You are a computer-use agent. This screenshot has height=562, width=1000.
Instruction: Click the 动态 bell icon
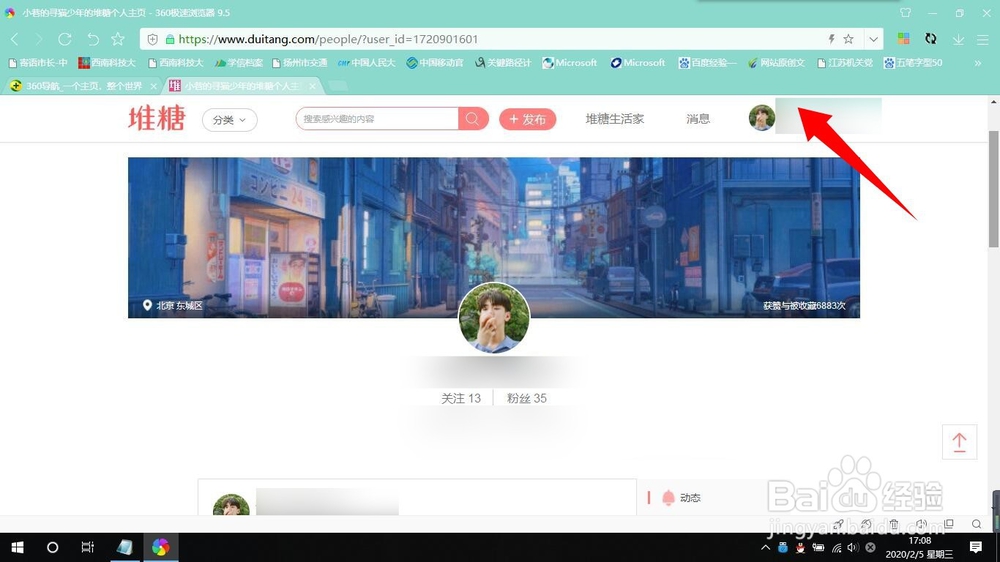pyautogui.click(x=668, y=498)
